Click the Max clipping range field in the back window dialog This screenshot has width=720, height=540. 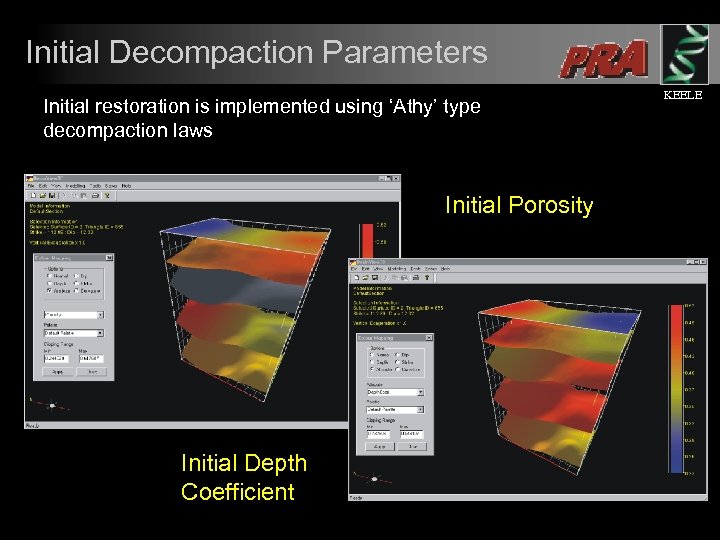coord(91,358)
